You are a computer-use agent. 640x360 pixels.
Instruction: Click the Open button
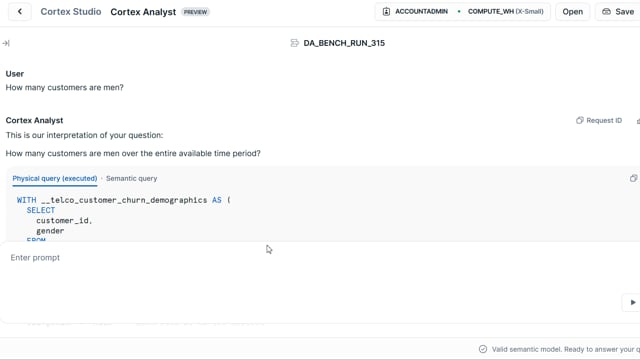pyautogui.click(x=572, y=12)
